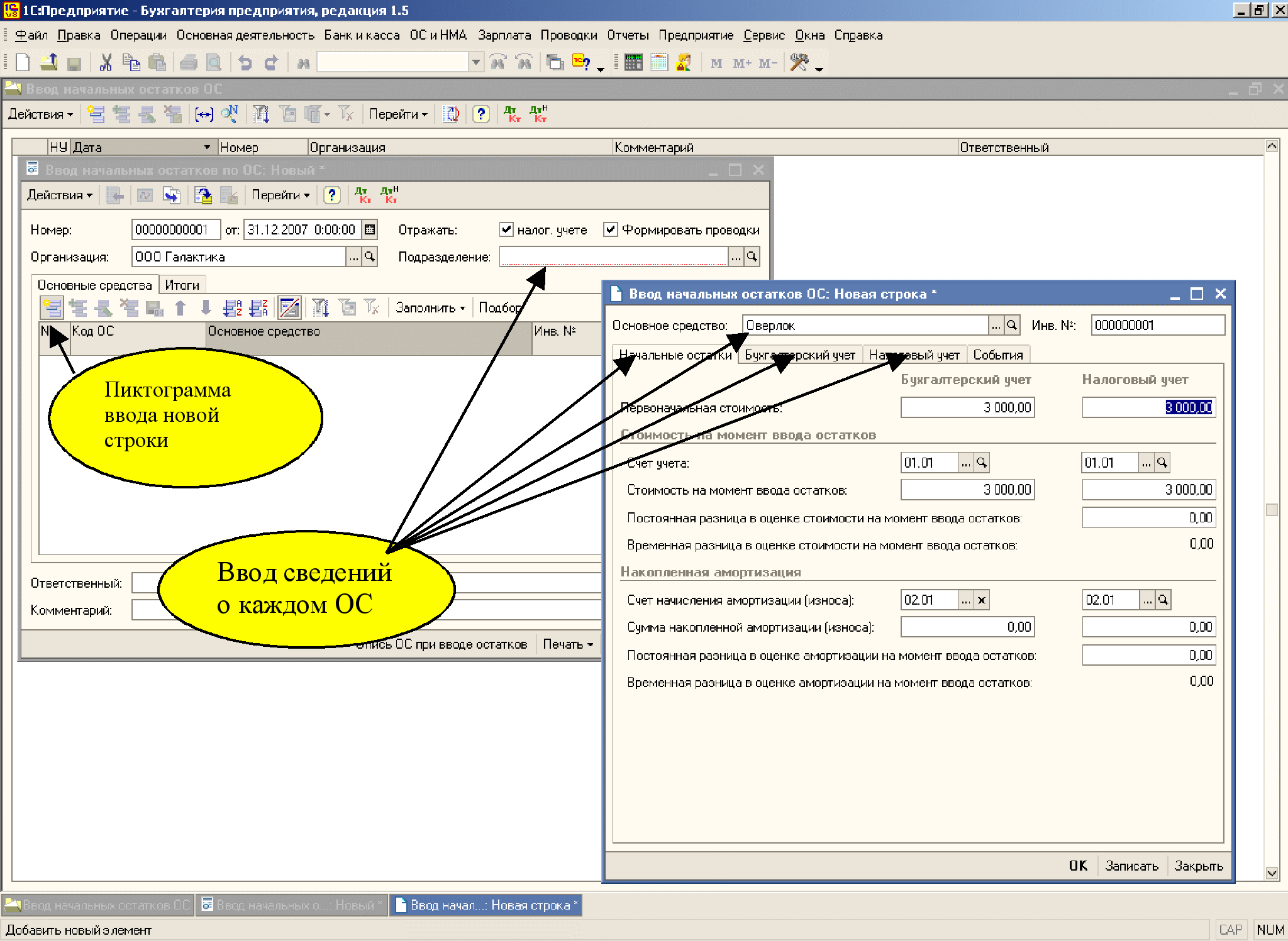This screenshot has height=941, width=1288.
Task: Click the clear X button for accounting amortization account
Action: click(981, 600)
